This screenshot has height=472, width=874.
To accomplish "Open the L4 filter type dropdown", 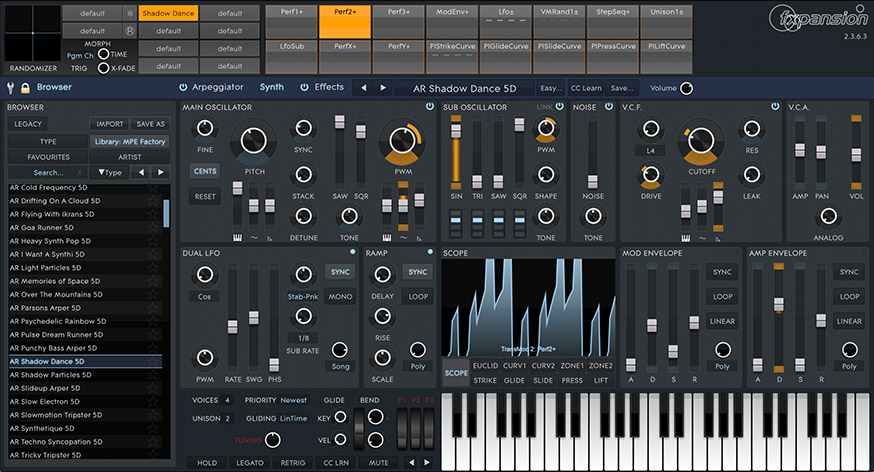I will coord(650,151).
